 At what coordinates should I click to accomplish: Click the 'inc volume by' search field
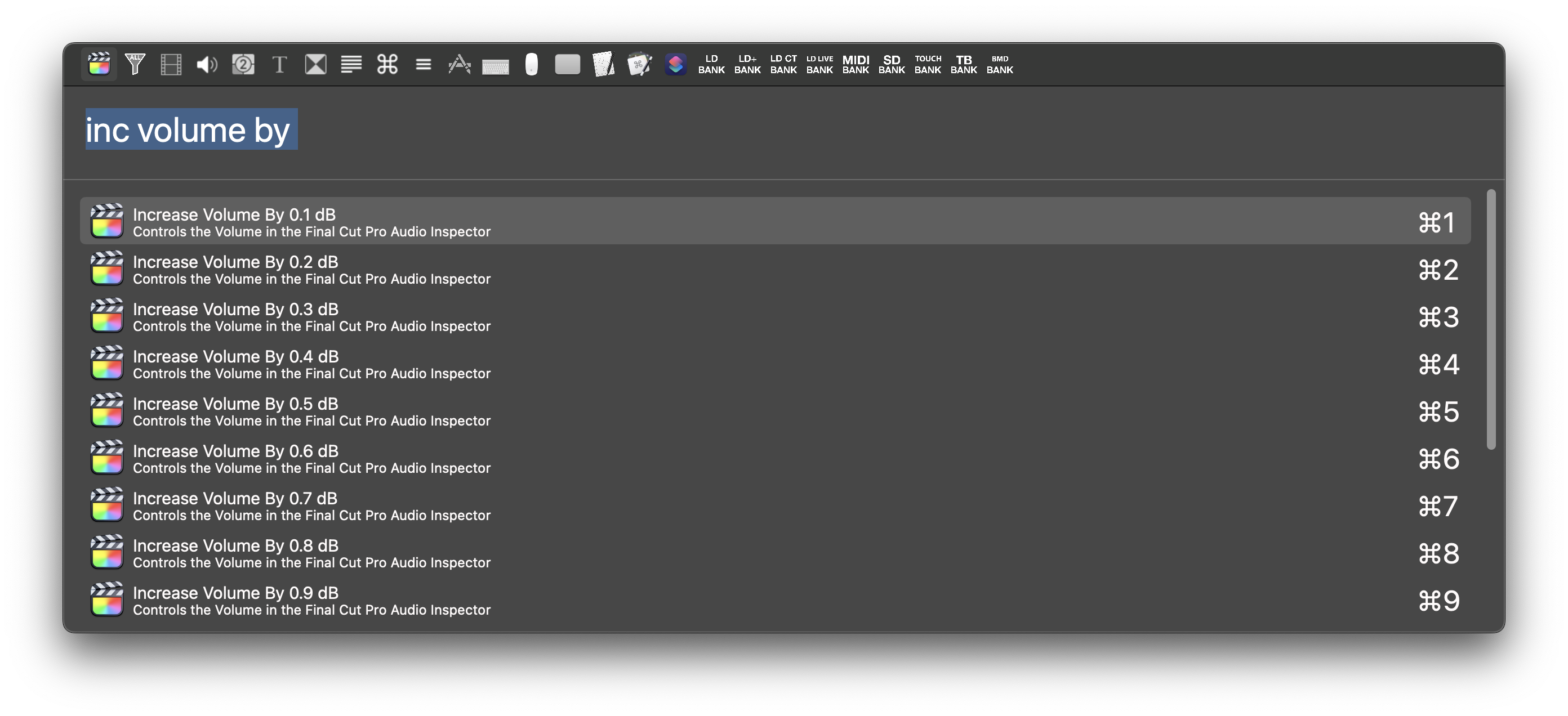[730, 130]
